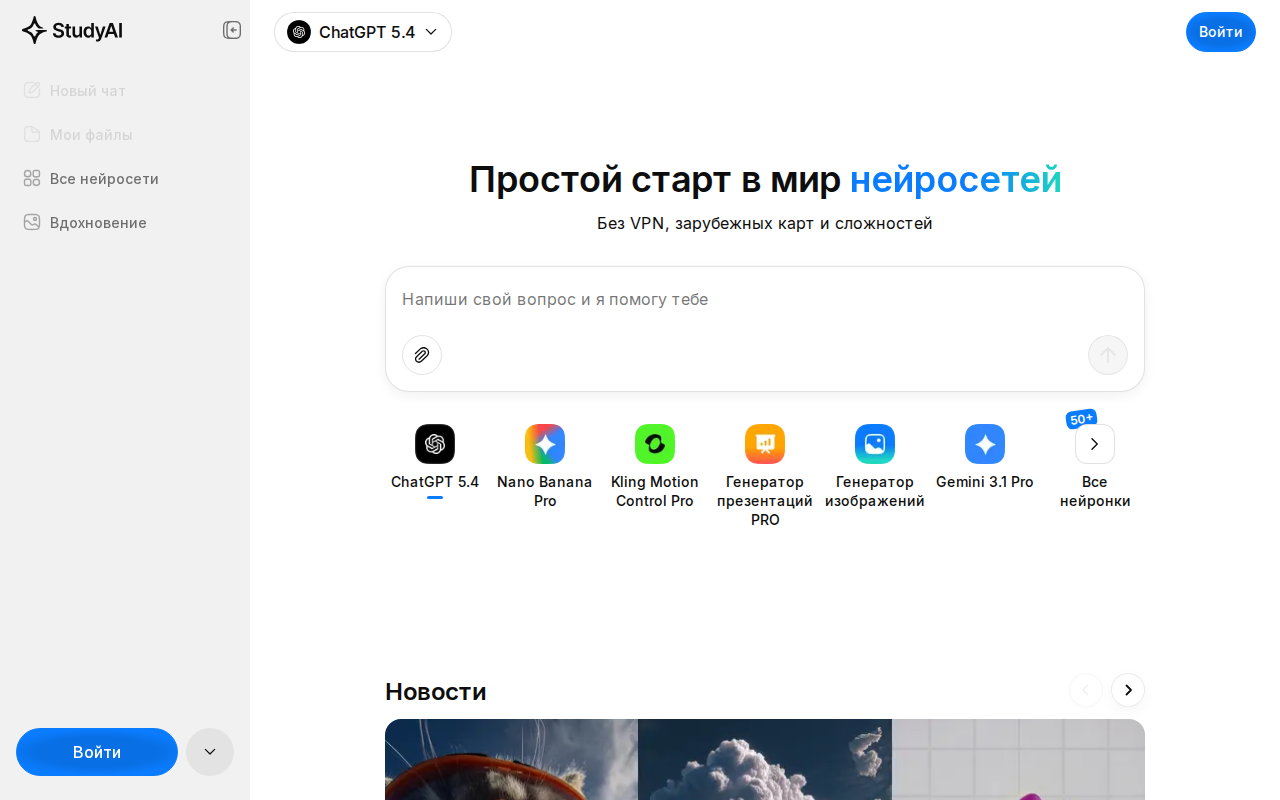Open the ChatGPT 5.4 model selector dropdown
Screen dimensions: 1280x800
point(362,32)
